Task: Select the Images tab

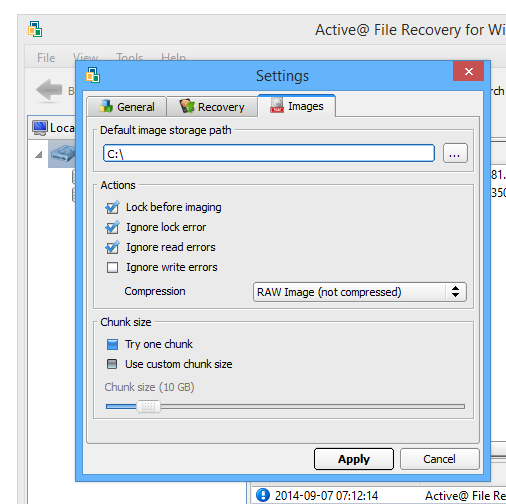Action: pyautogui.click(x=297, y=106)
